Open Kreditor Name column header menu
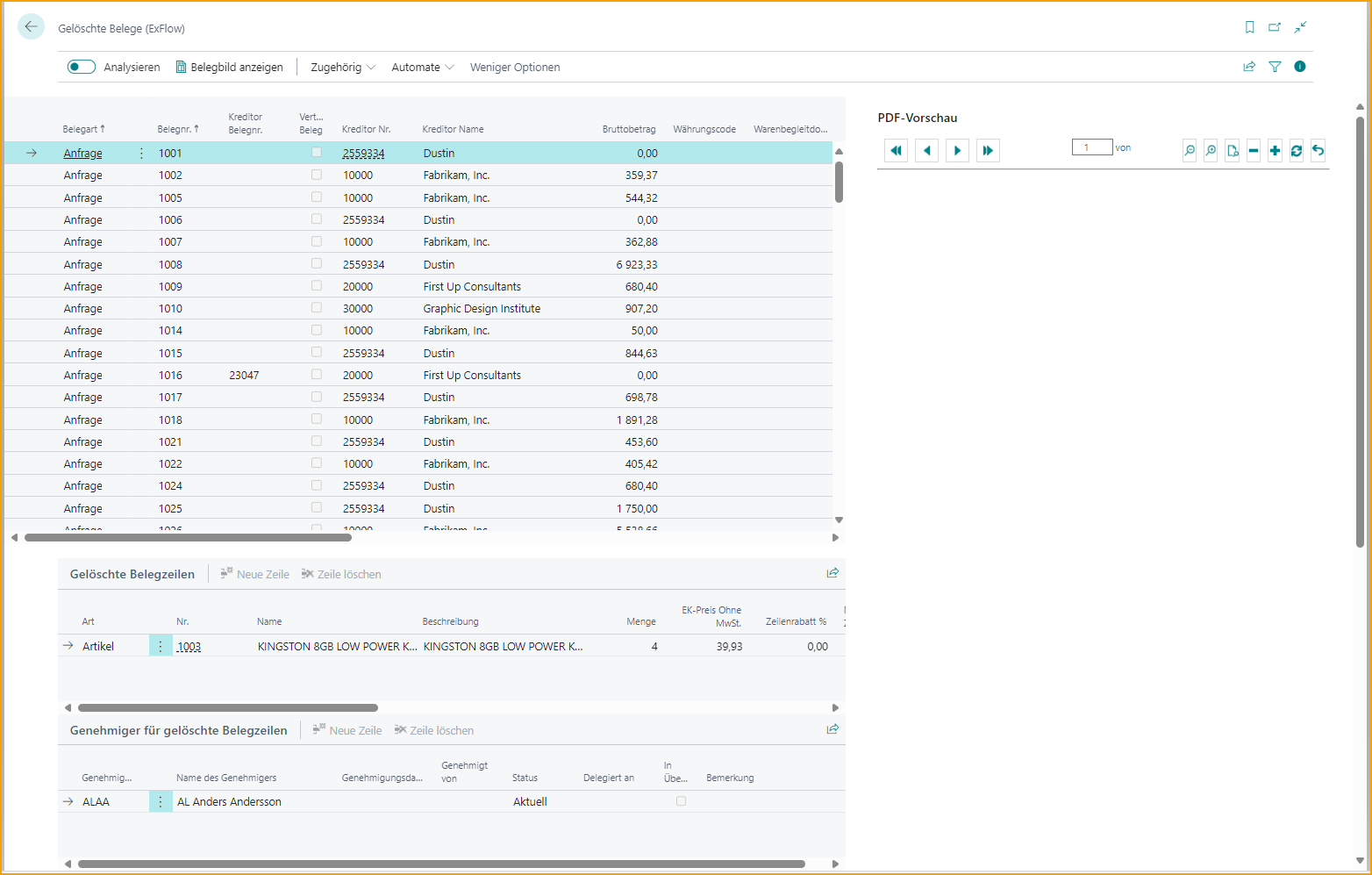This screenshot has width=1372, height=875. (x=453, y=129)
